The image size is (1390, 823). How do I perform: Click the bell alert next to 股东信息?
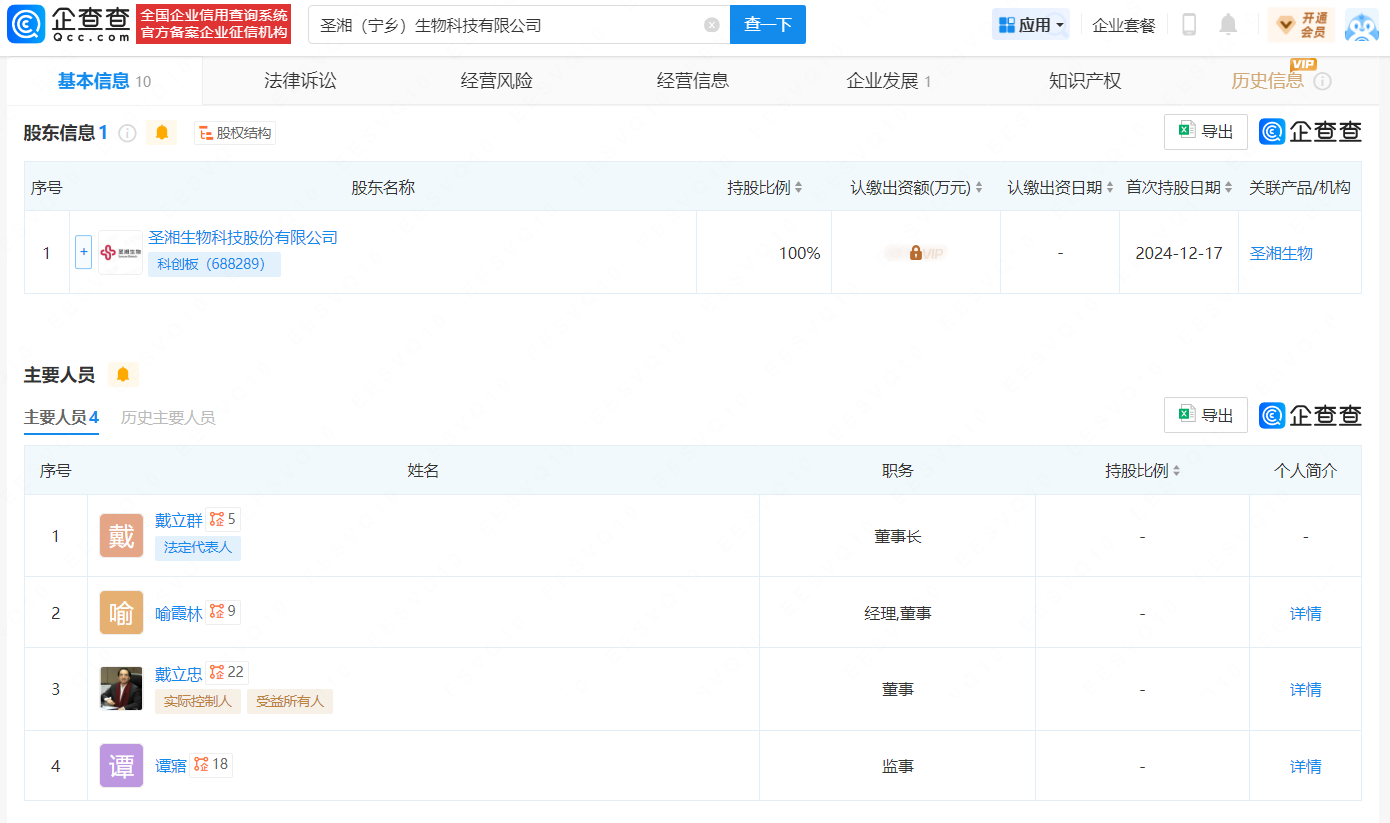point(162,133)
